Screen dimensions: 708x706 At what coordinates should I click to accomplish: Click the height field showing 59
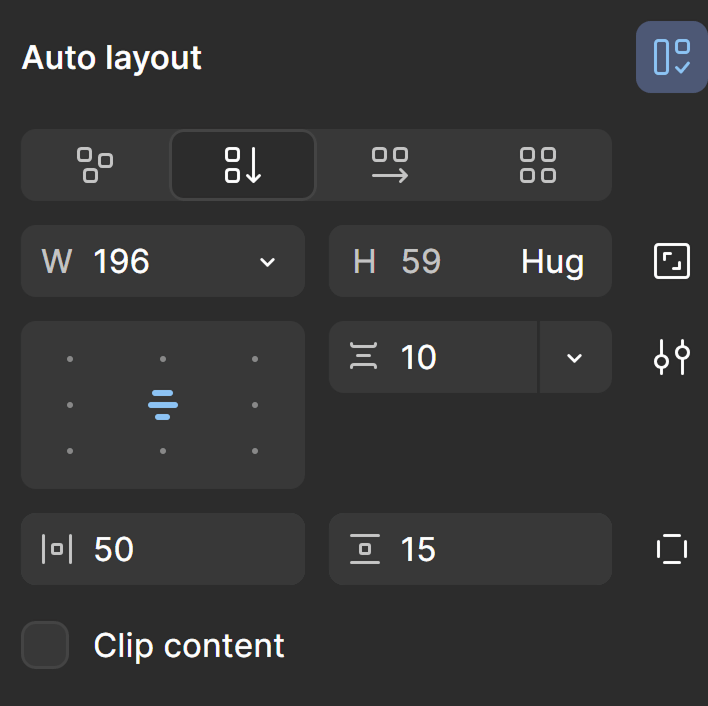[x=421, y=262]
